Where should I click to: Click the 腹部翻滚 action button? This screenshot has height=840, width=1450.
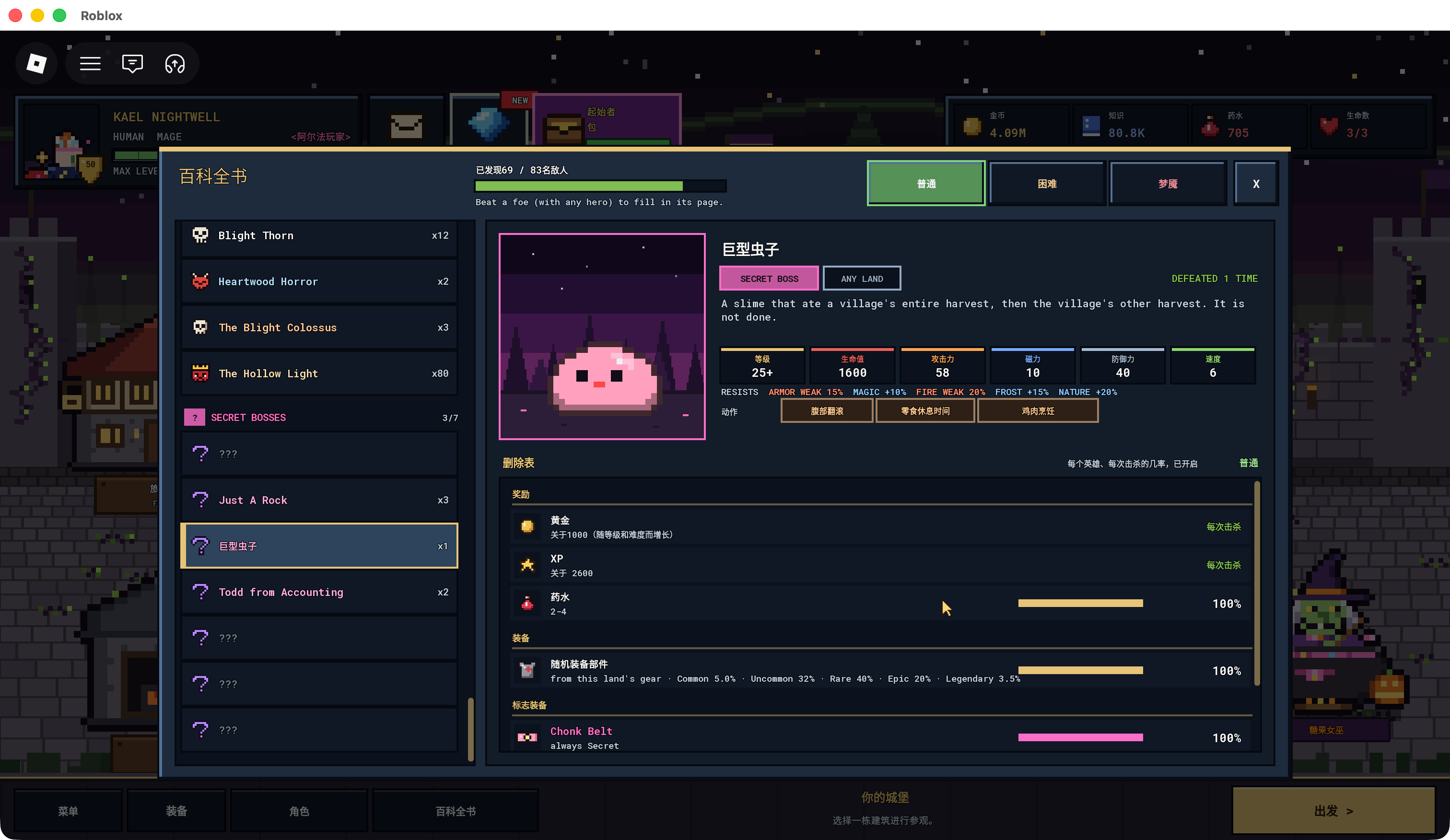pyautogui.click(x=826, y=411)
